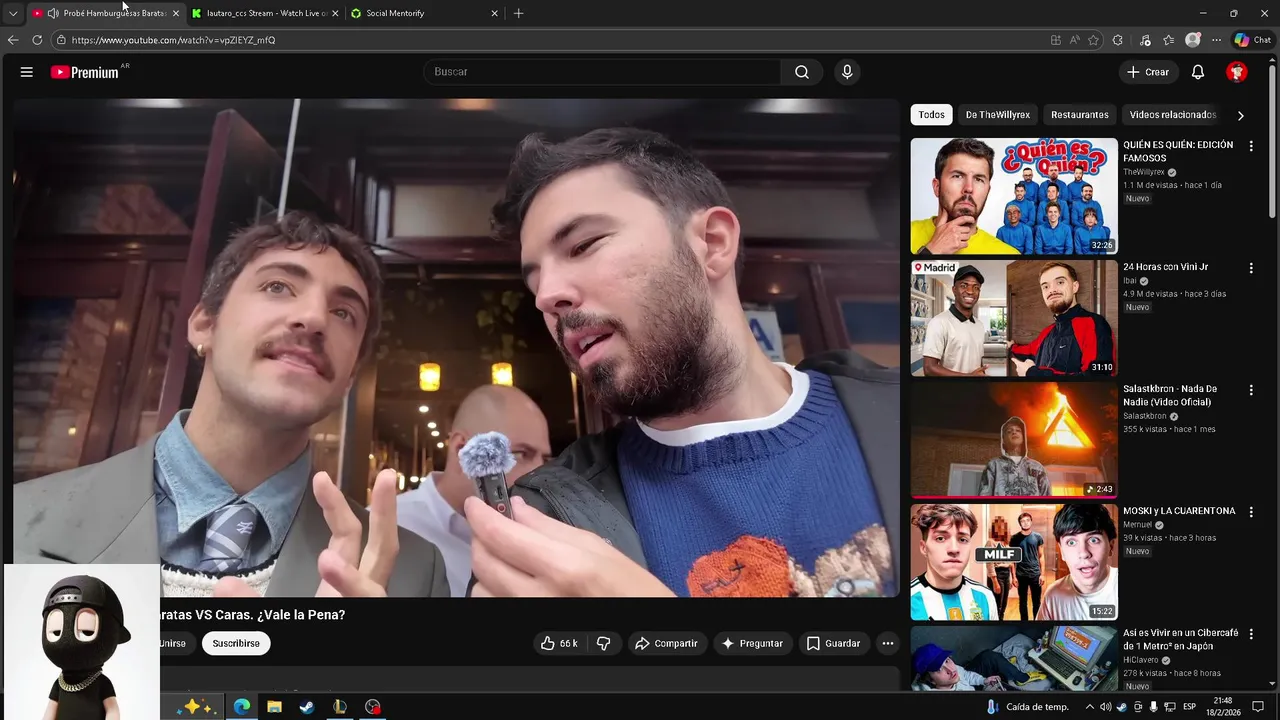This screenshot has width=1280, height=720.
Task: Add page to favorites star icon
Action: [1093, 40]
